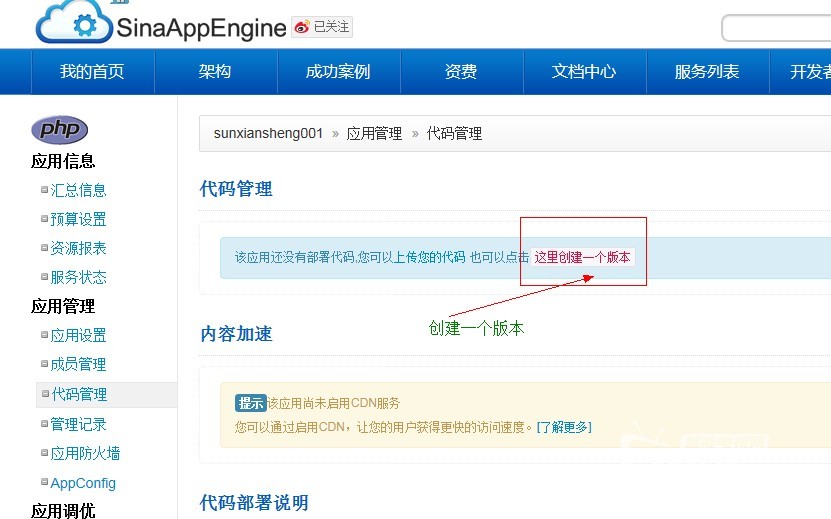Viewport: 831px width, 519px height.
Task: Click 代码管理 in the breadcrumb
Action: pos(454,134)
